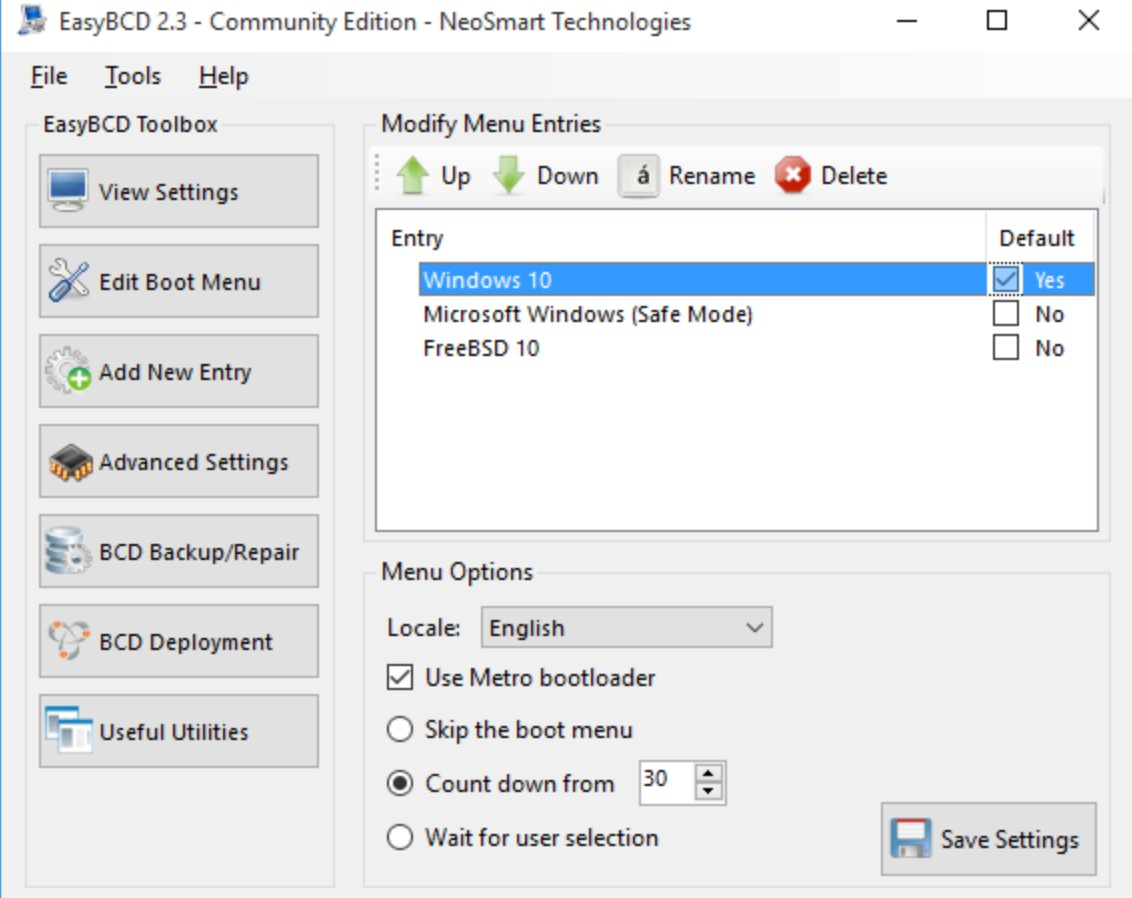The height and width of the screenshot is (898, 1132).
Task: Click the Save Settings button
Action: (988, 839)
